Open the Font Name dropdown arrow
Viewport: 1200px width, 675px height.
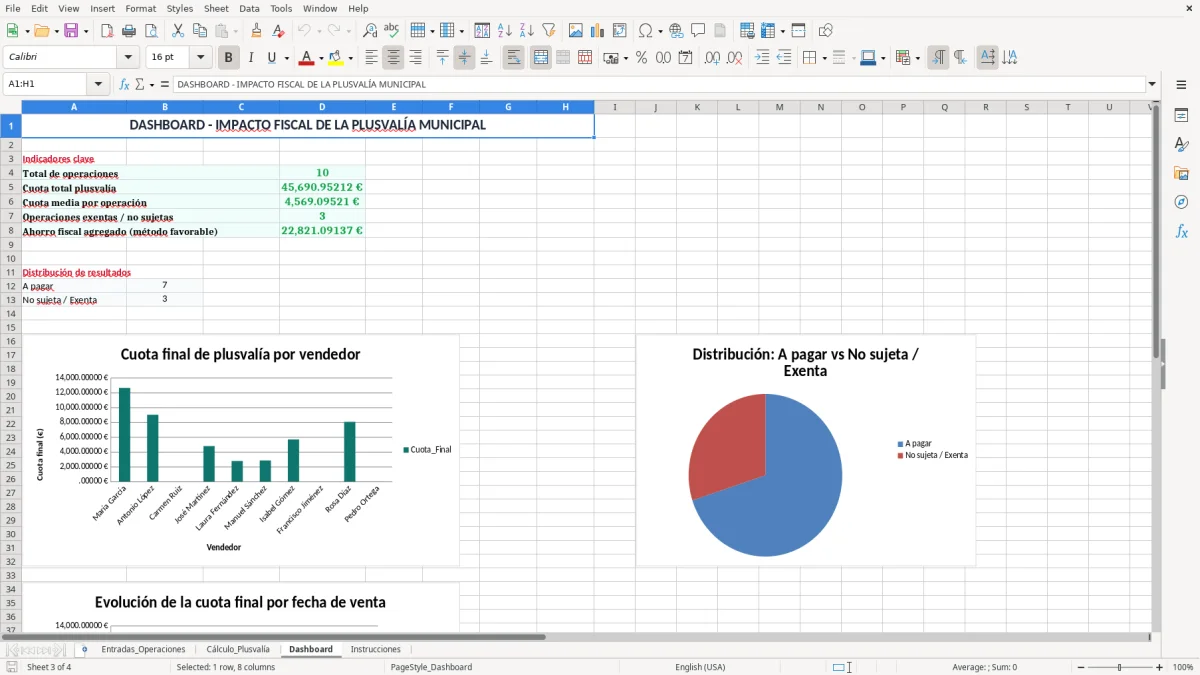click(127, 58)
